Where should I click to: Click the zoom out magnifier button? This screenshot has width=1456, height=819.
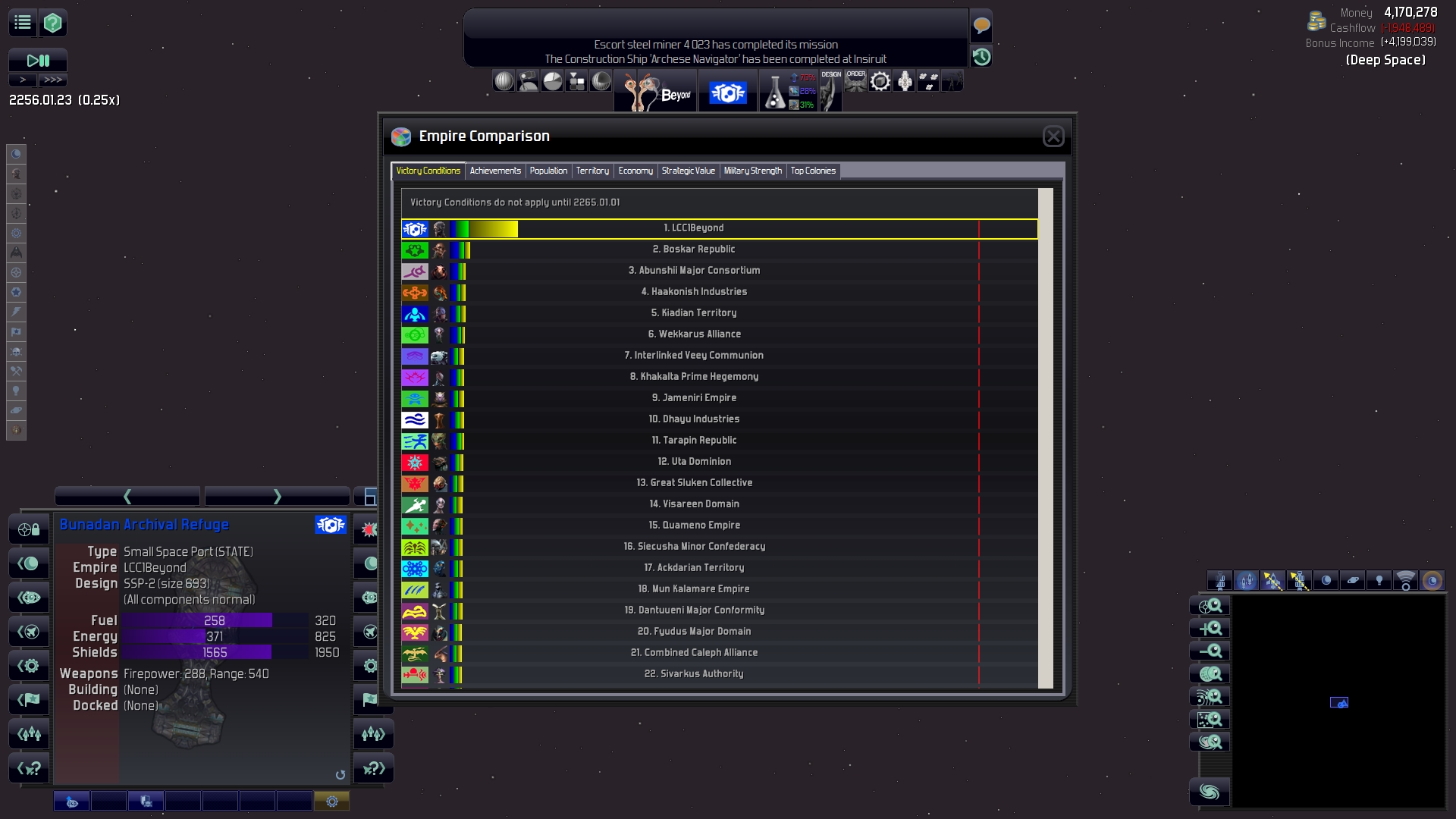1210,651
